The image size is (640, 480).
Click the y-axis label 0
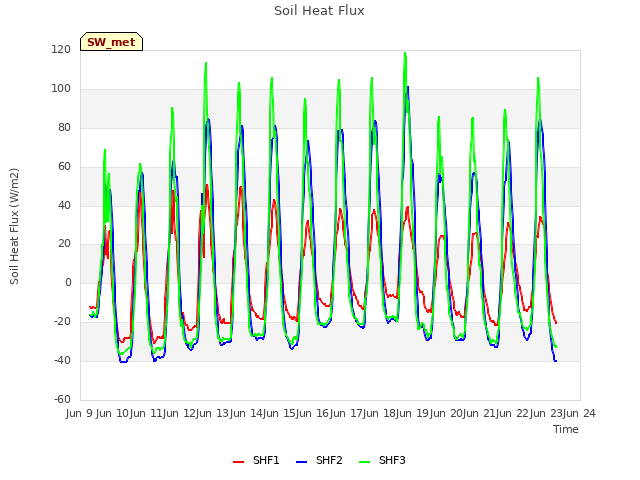68,282
